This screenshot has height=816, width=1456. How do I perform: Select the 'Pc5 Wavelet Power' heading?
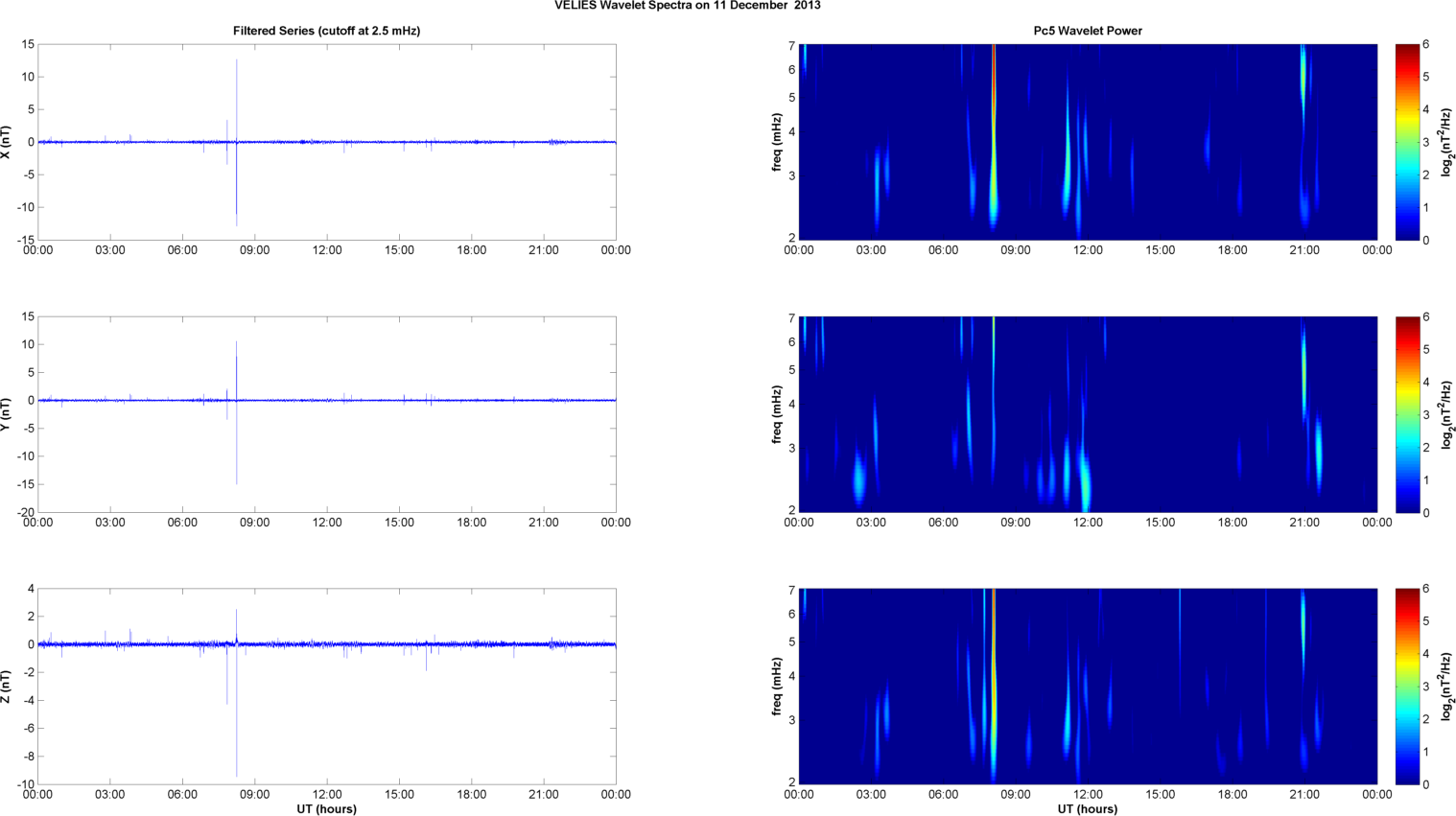pos(1088,31)
